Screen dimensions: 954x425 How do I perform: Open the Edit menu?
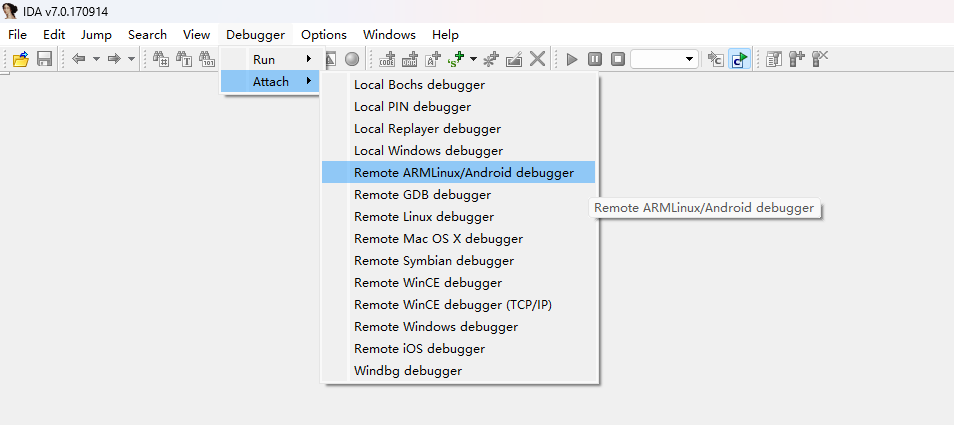tap(54, 35)
